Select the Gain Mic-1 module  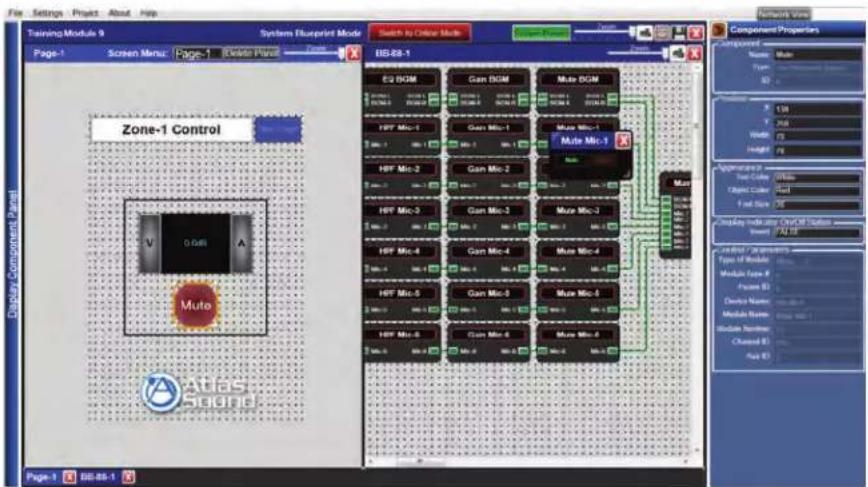488,136
